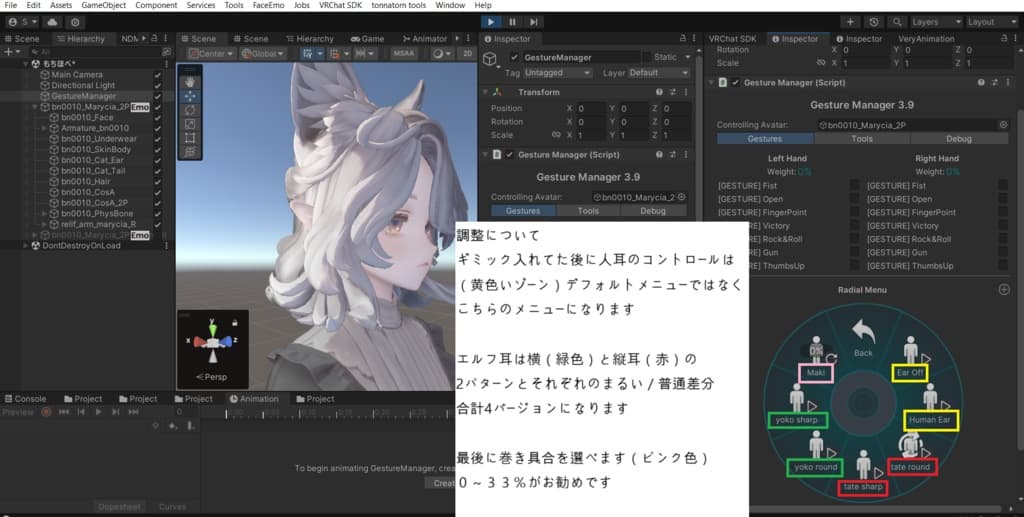Open the GameObject menu
Viewport: 1024px width, 517px height.
(103, 5)
